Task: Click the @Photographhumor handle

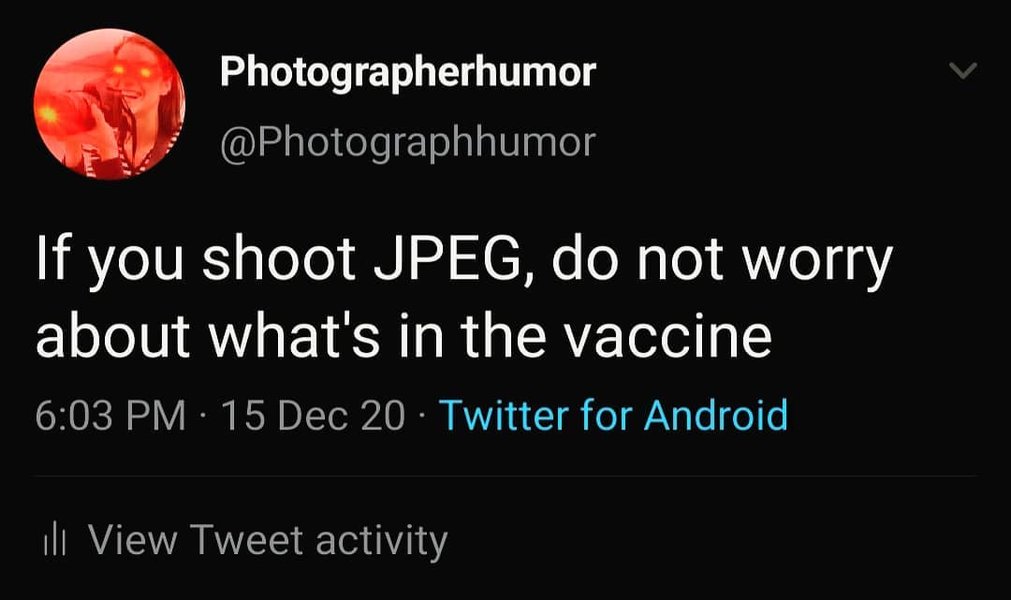Action: (407, 142)
